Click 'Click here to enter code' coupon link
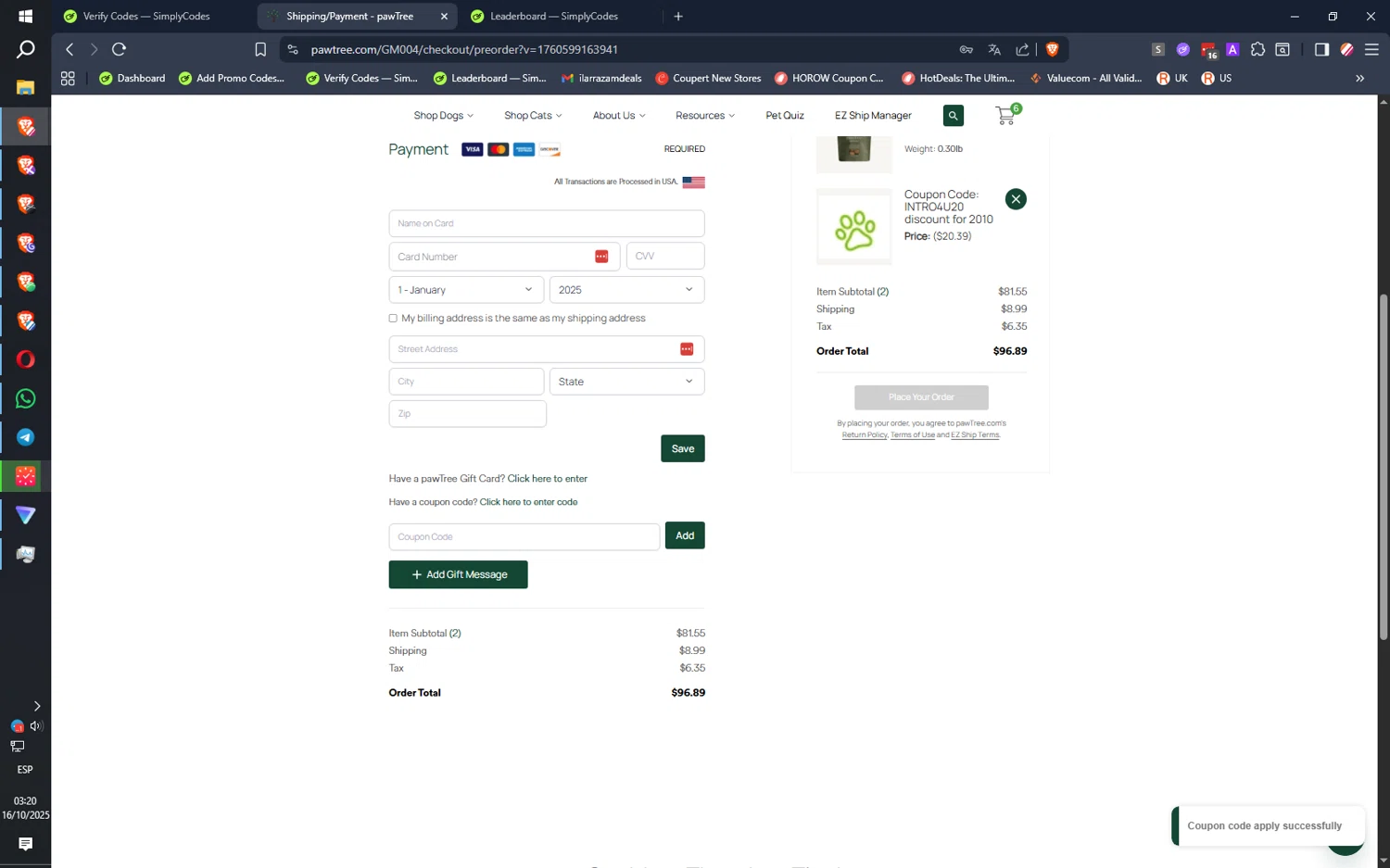The height and width of the screenshot is (868, 1390). point(528,502)
